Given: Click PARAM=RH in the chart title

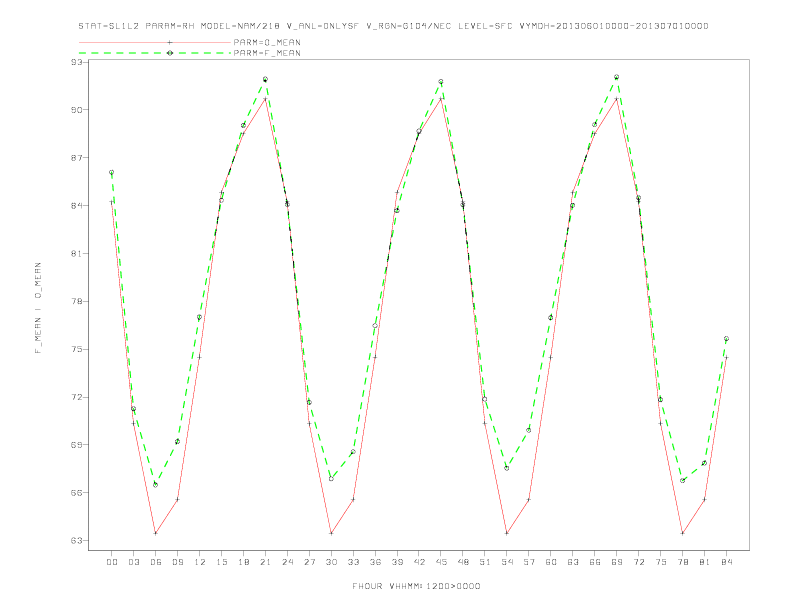Looking at the screenshot, I should coord(170,26).
